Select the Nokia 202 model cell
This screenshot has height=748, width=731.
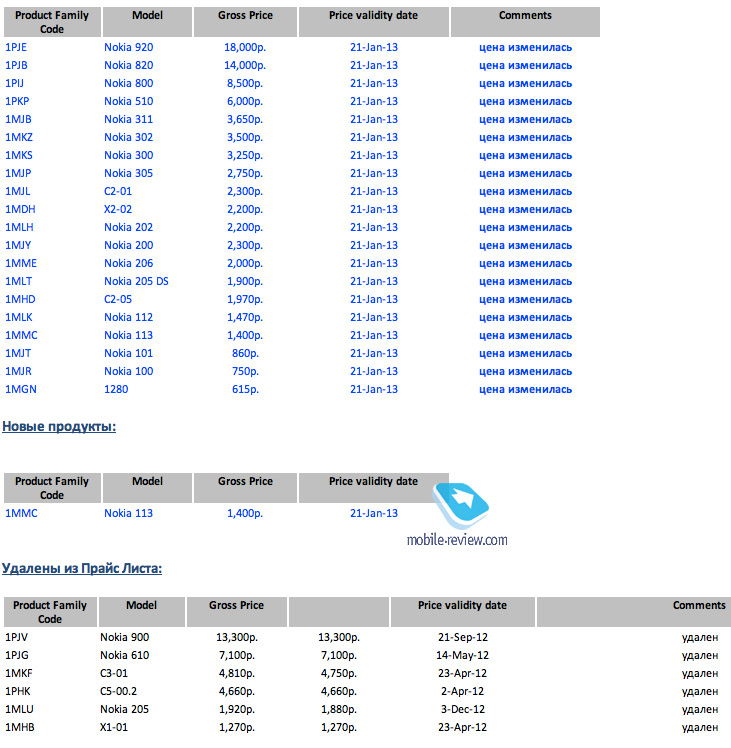pos(128,228)
